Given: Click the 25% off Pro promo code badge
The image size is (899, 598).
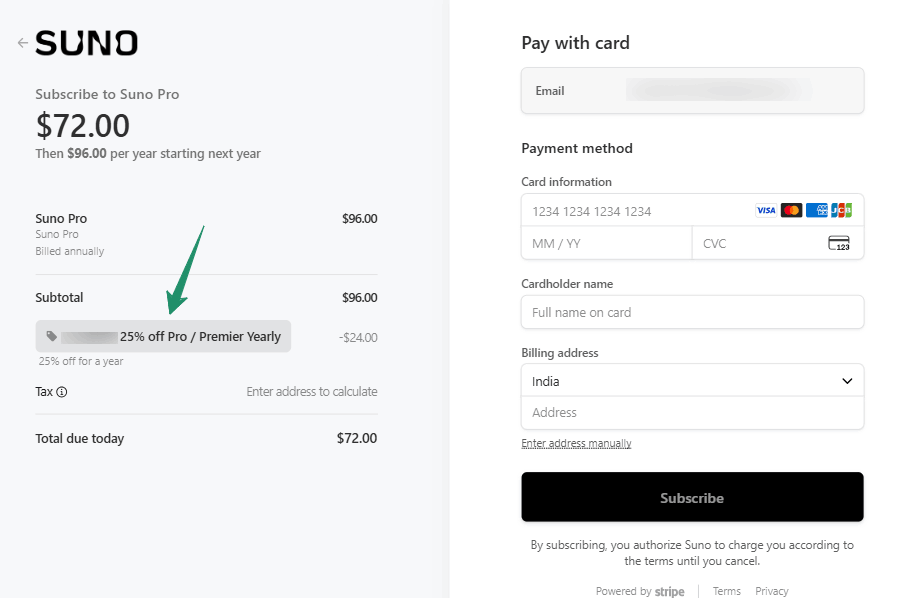Looking at the screenshot, I should pos(163,337).
